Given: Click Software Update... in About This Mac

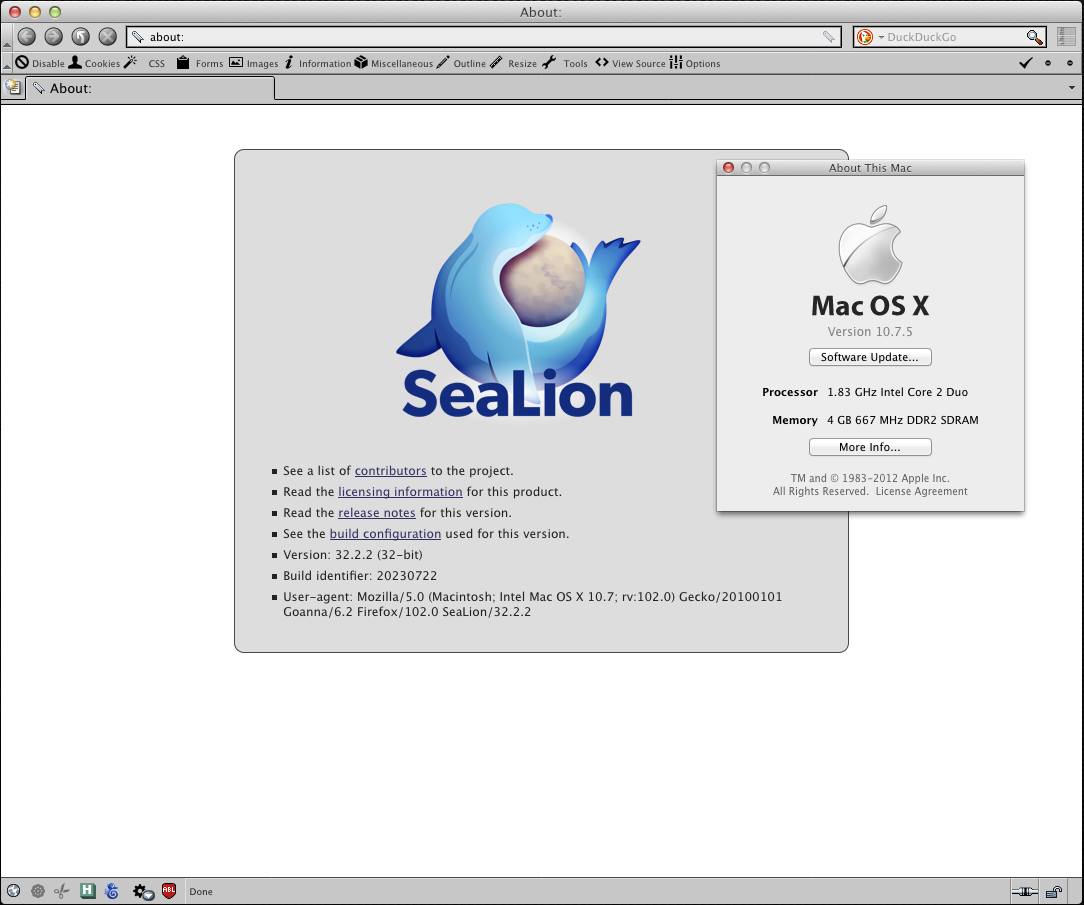Looking at the screenshot, I should [x=870, y=357].
